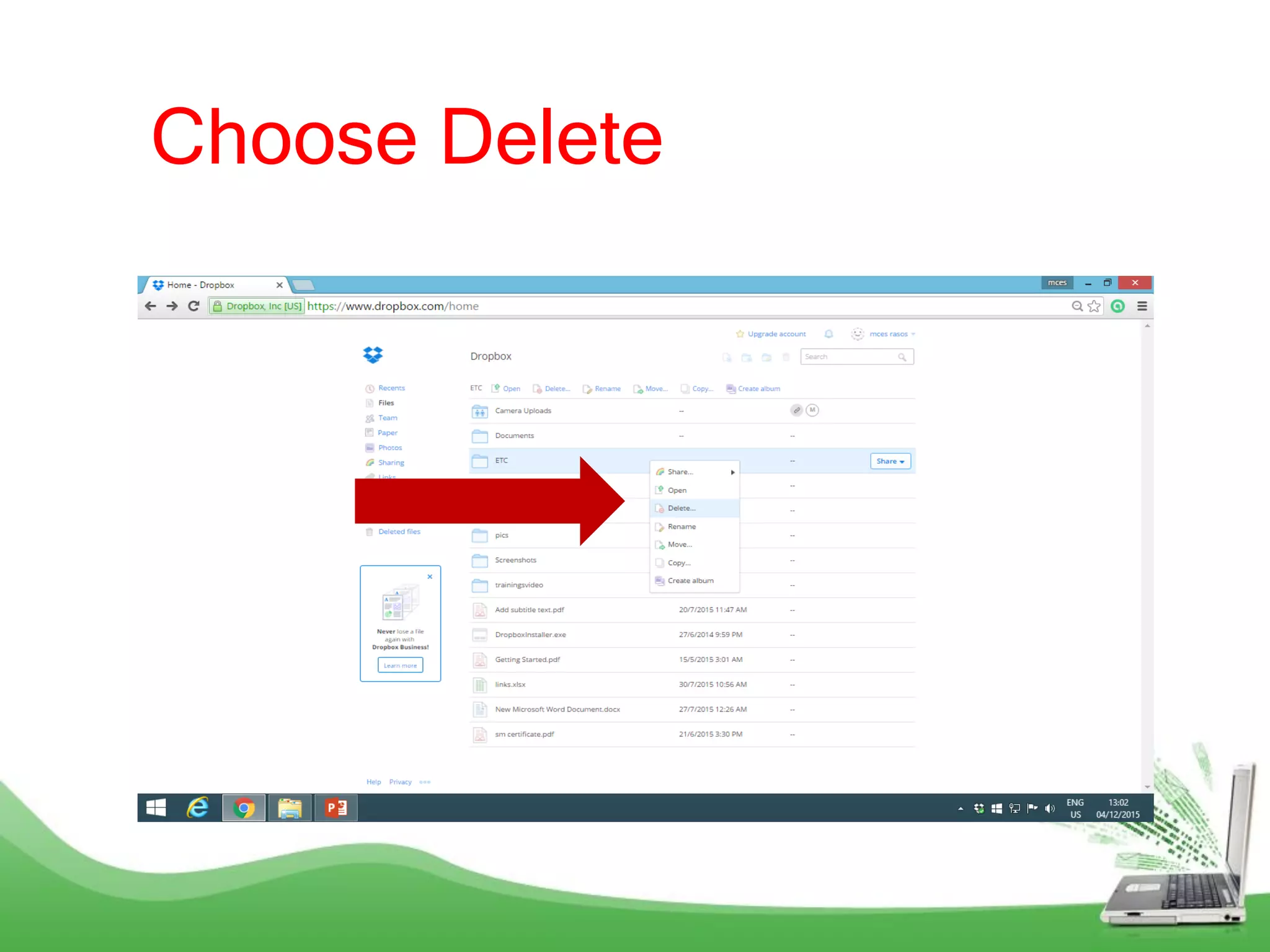The height and width of the screenshot is (952, 1270).
Task: Click Rename in the file action bar
Action: click(x=602, y=389)
